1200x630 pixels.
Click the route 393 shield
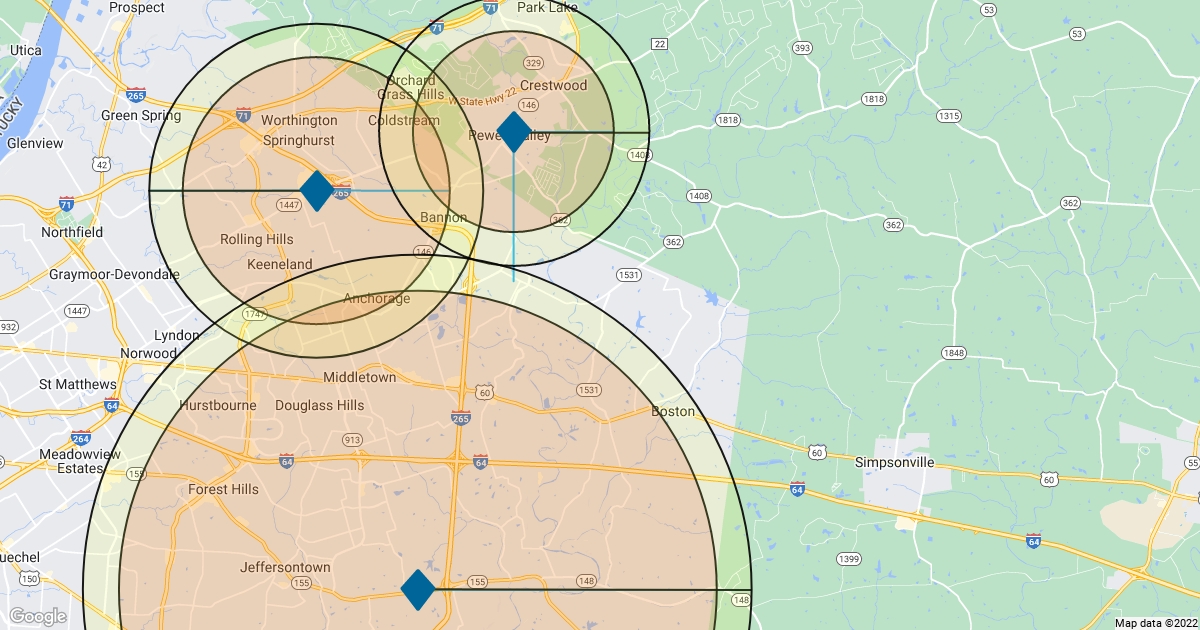click(x=801, y=48)
